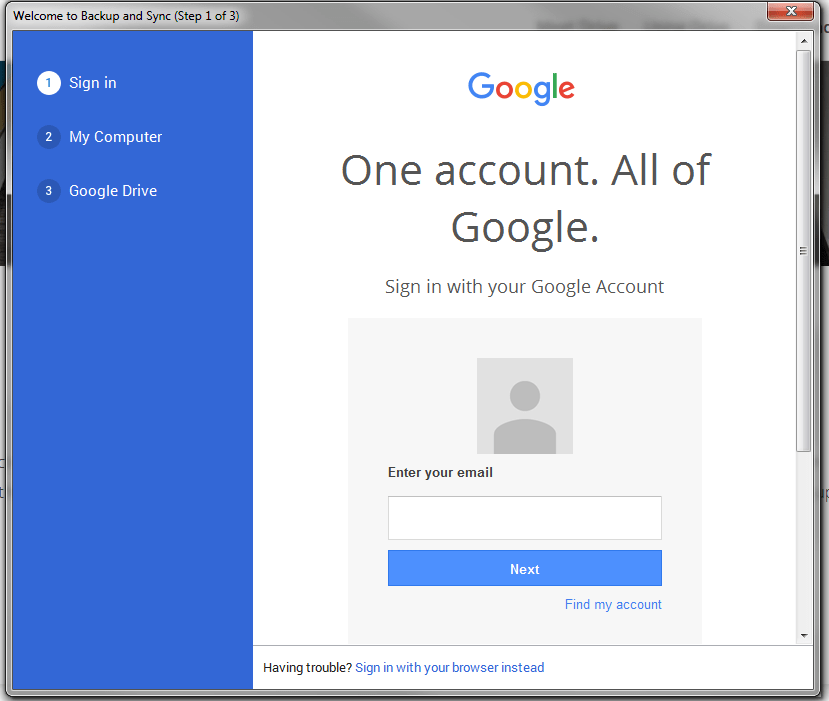Select the Google Drive step label
Viewport: 829px width, 701px height.
113,191
